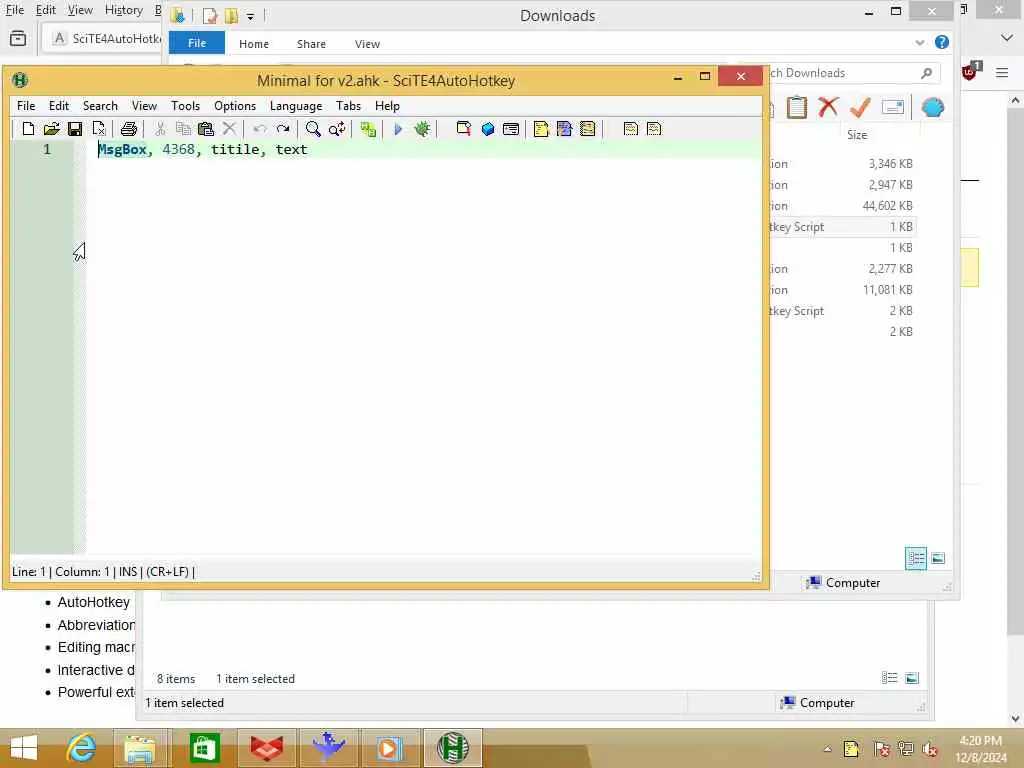Cut selection with the scissors icon
The width and height of the screenshot is (1024, 768).
(x=160, y=129)
